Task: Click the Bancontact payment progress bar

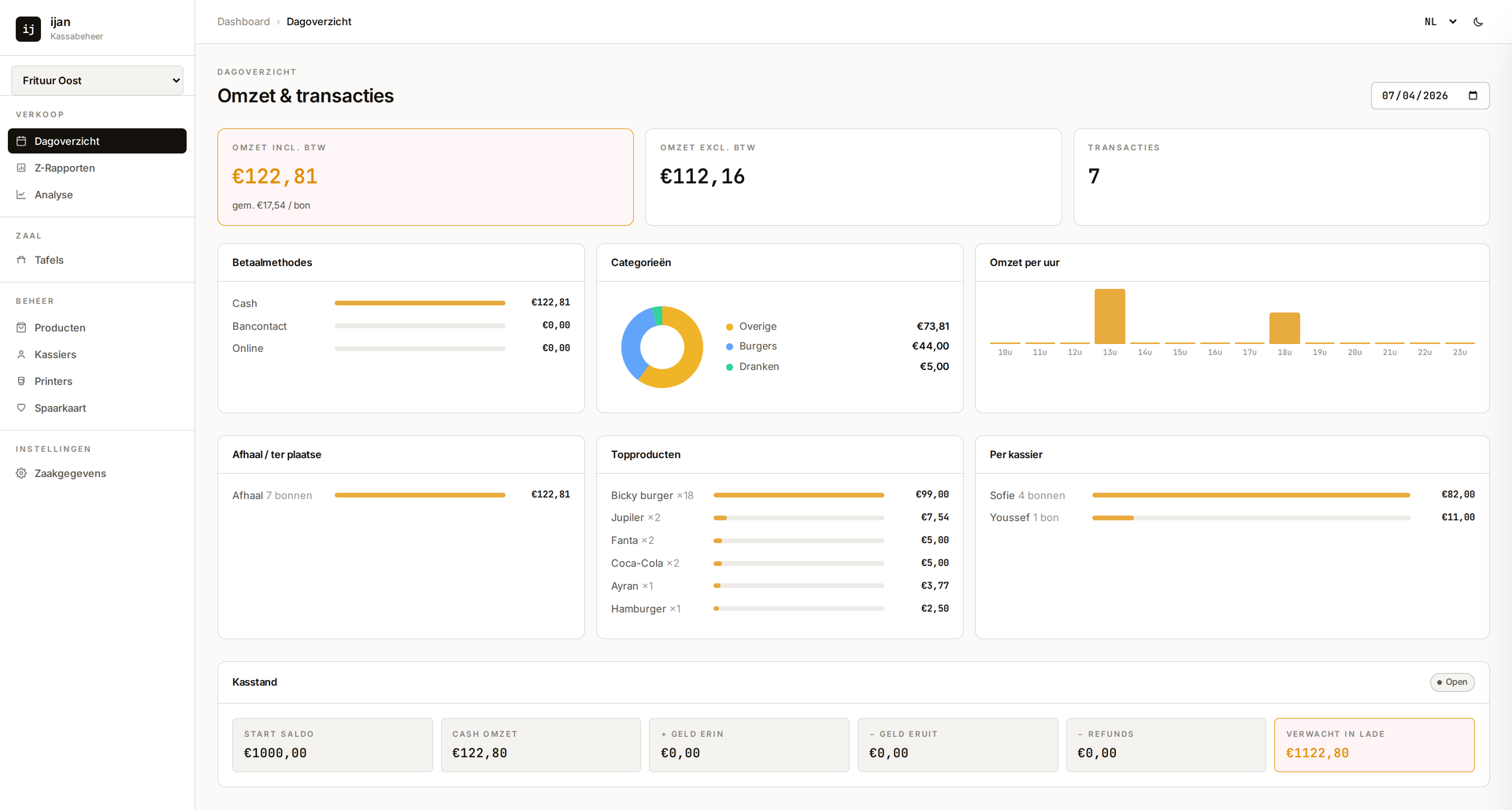Action: pyautogui.click(x=420, y=326)
